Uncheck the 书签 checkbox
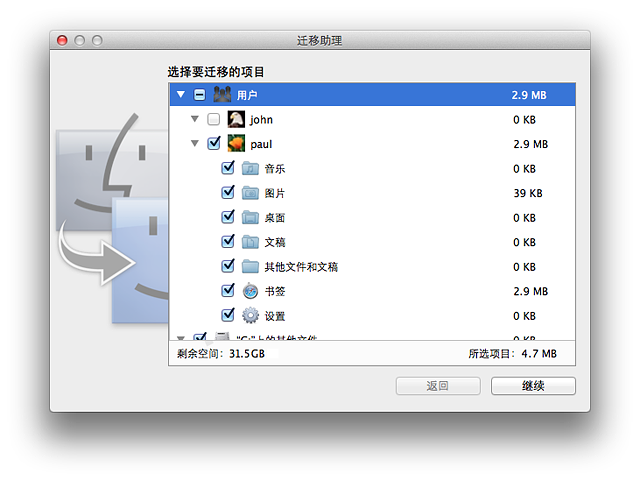This screenshot has height=481, width=640. tap(228, 290)
